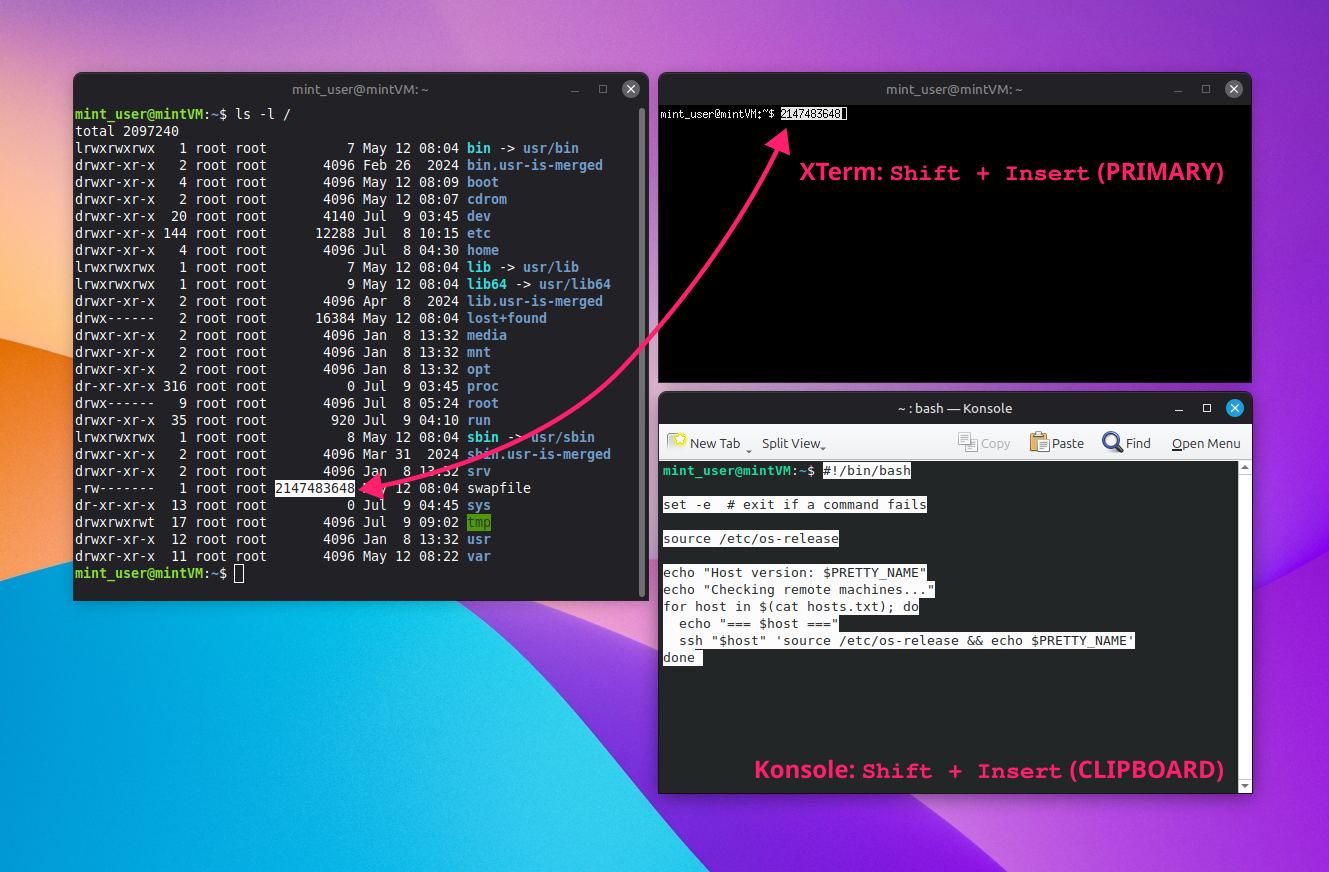Screen dimensions: 1329x872
Task: Click the Copy icon in Konsole toolbar
Action: tap(967, 442)
